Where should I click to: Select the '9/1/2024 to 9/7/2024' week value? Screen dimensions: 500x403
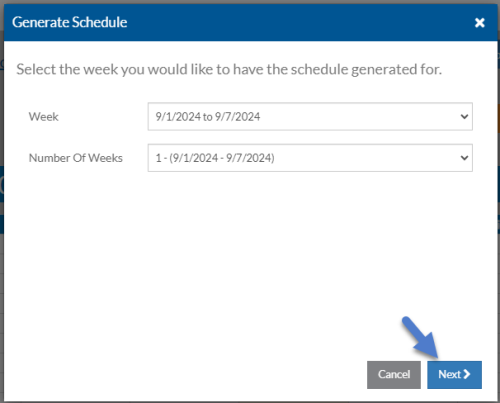(208, 117)
